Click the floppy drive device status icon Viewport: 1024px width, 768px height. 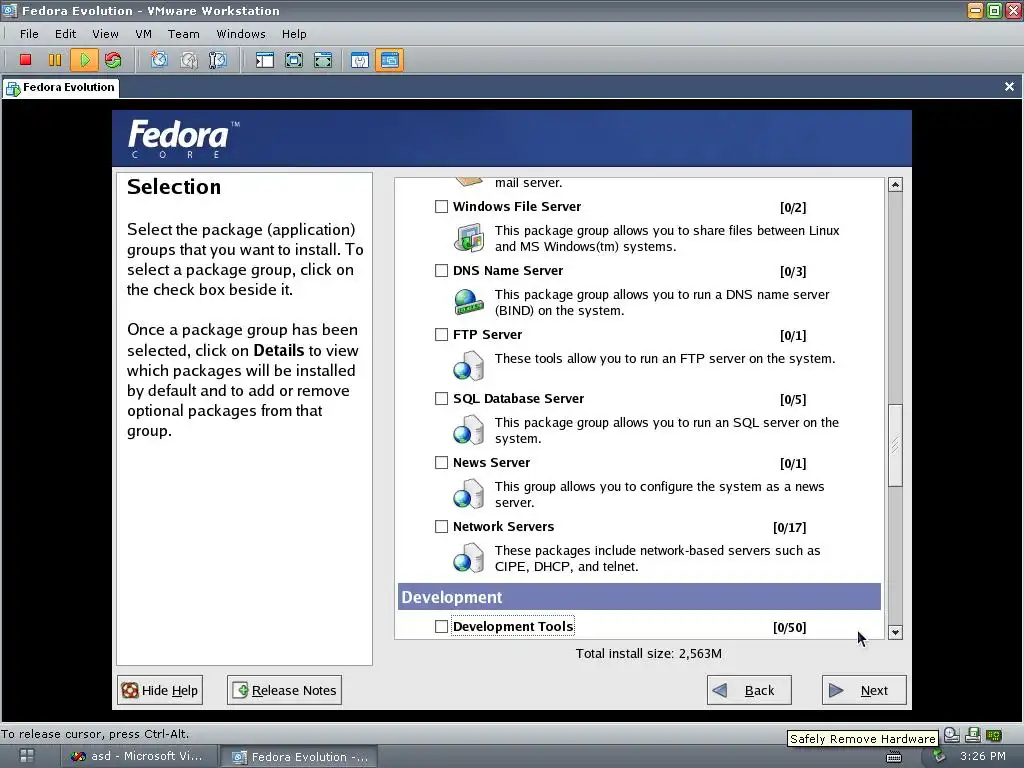click(973, 735)
